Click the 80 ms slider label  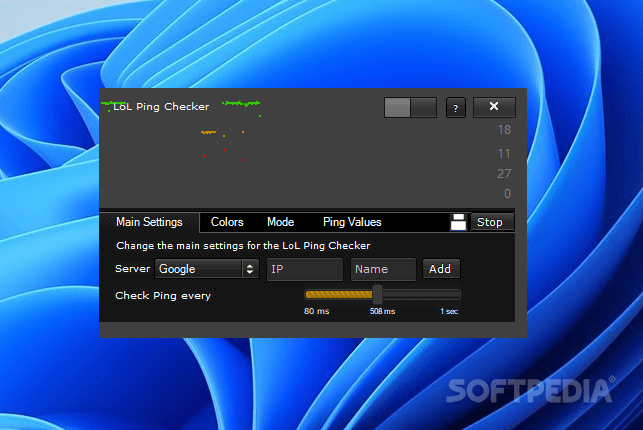click(317, 312)
